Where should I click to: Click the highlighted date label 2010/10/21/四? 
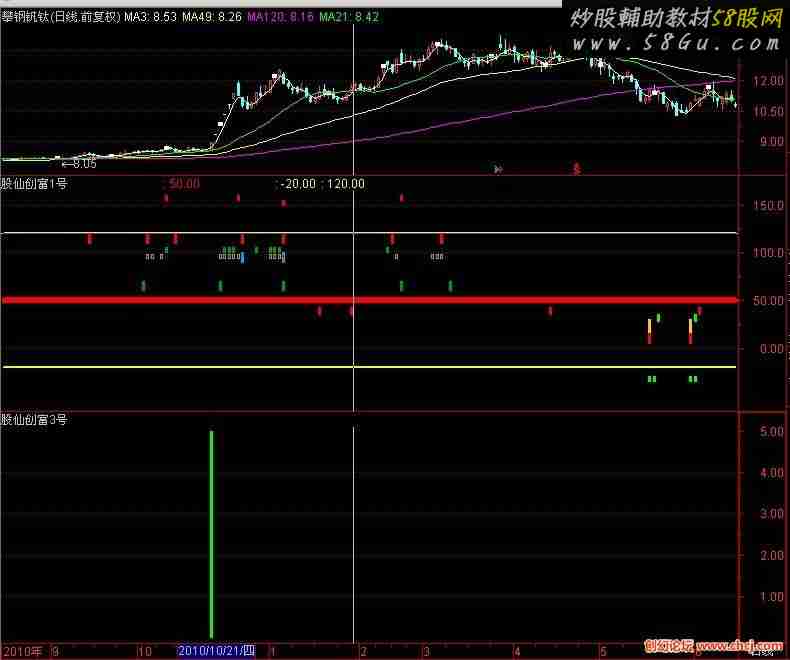tap(217, 650)
